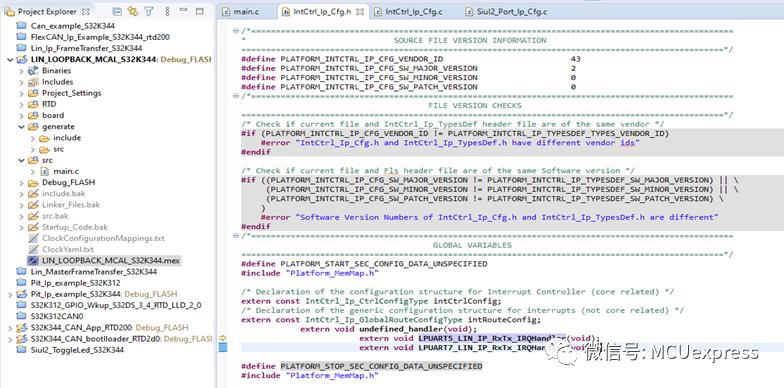Click the LIN_LOOPBACK_MCAL_S32K344.mex file icon
This screenshot has height=388, width=784.
tap(33, 260)
